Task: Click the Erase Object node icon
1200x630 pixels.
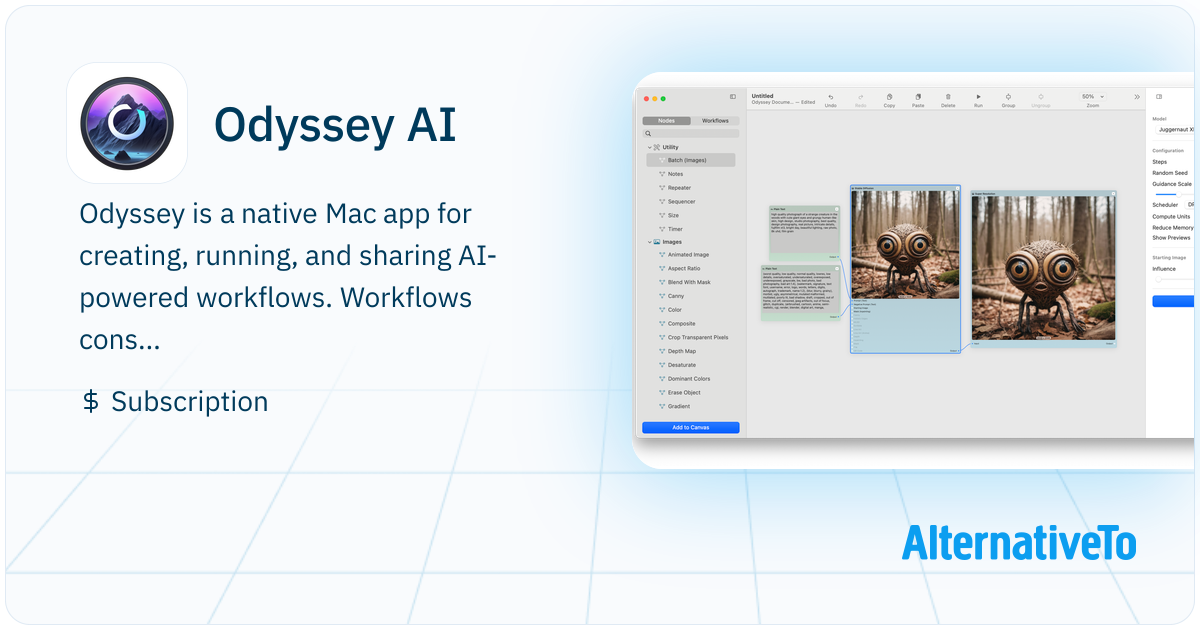Action: (x=662, y=392)
